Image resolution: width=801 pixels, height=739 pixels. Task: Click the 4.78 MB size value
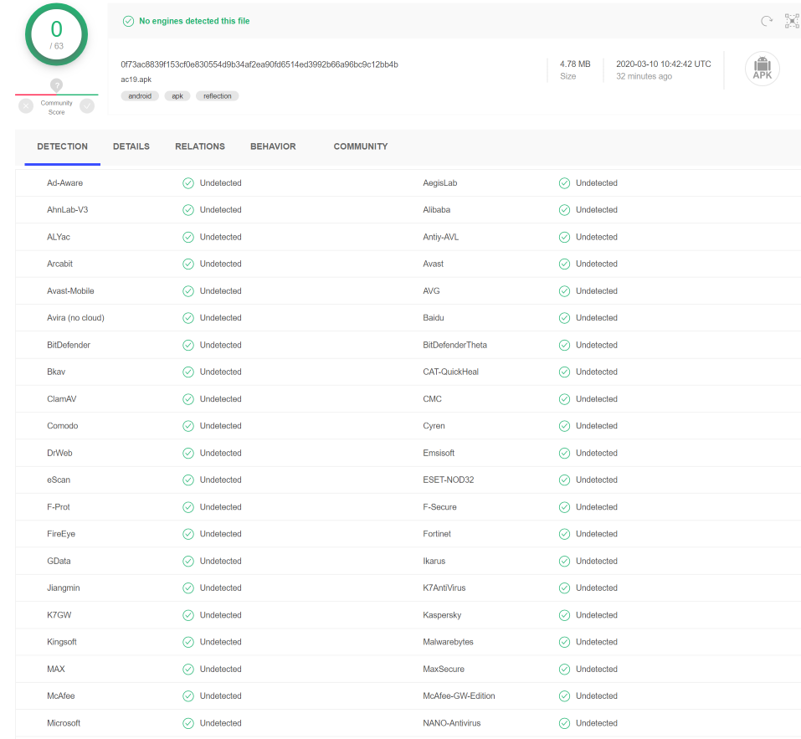click(x=575, y=64)
